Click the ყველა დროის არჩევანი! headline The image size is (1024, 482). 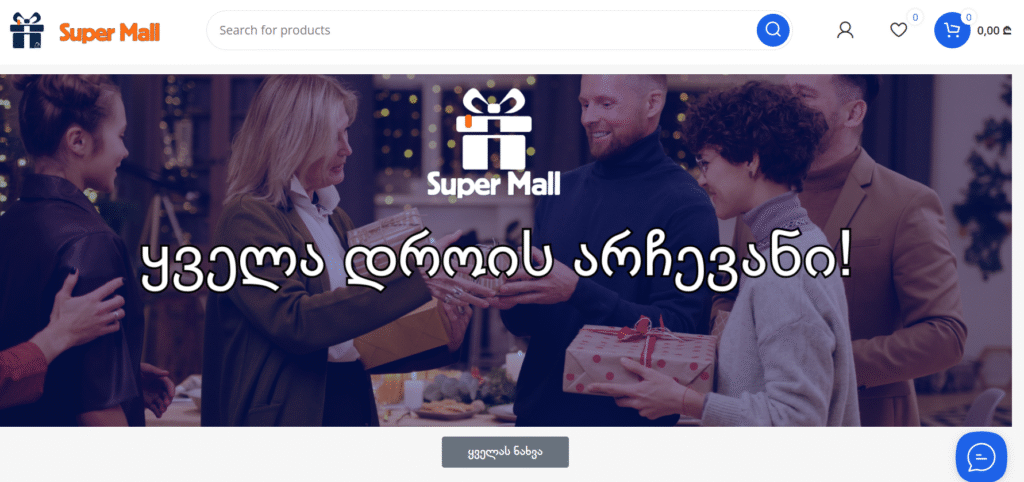coord(496,265)
